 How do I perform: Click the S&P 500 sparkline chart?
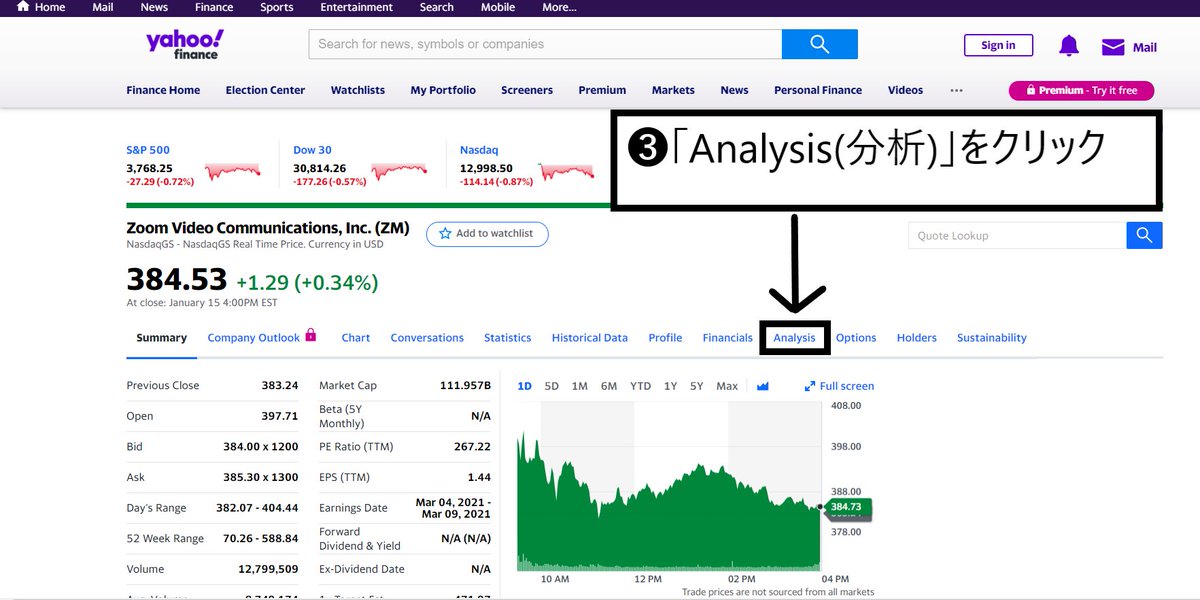[232, 171]
